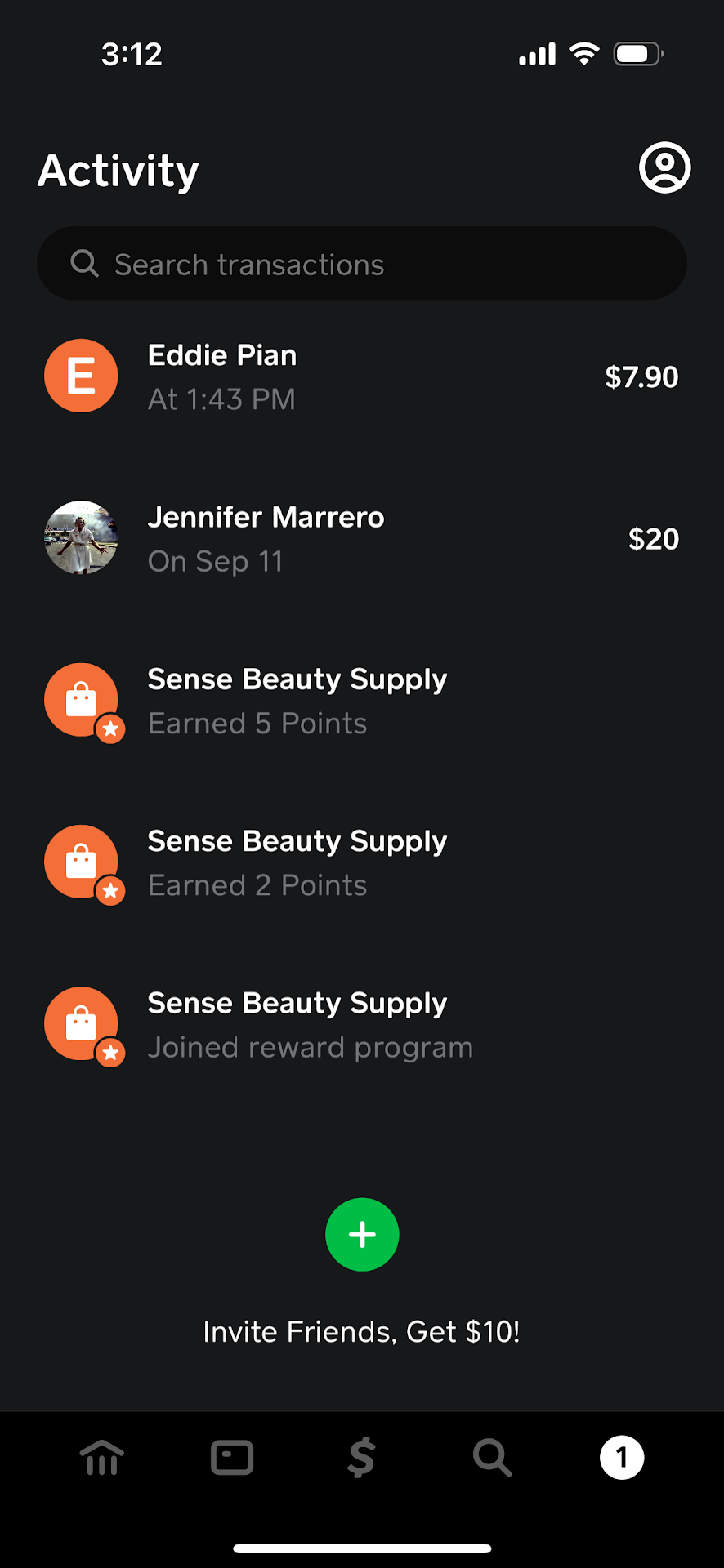This screenshot has width=724, height=1568.
Task: Switch to the Banking tab
Action: 102,1458
